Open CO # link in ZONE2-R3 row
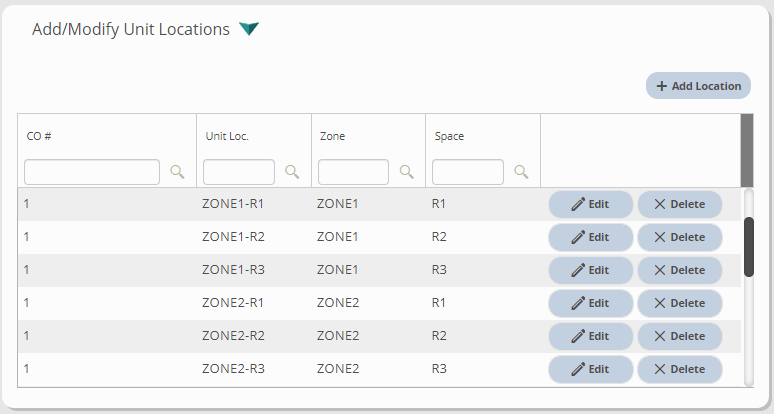 click(27, 369)
